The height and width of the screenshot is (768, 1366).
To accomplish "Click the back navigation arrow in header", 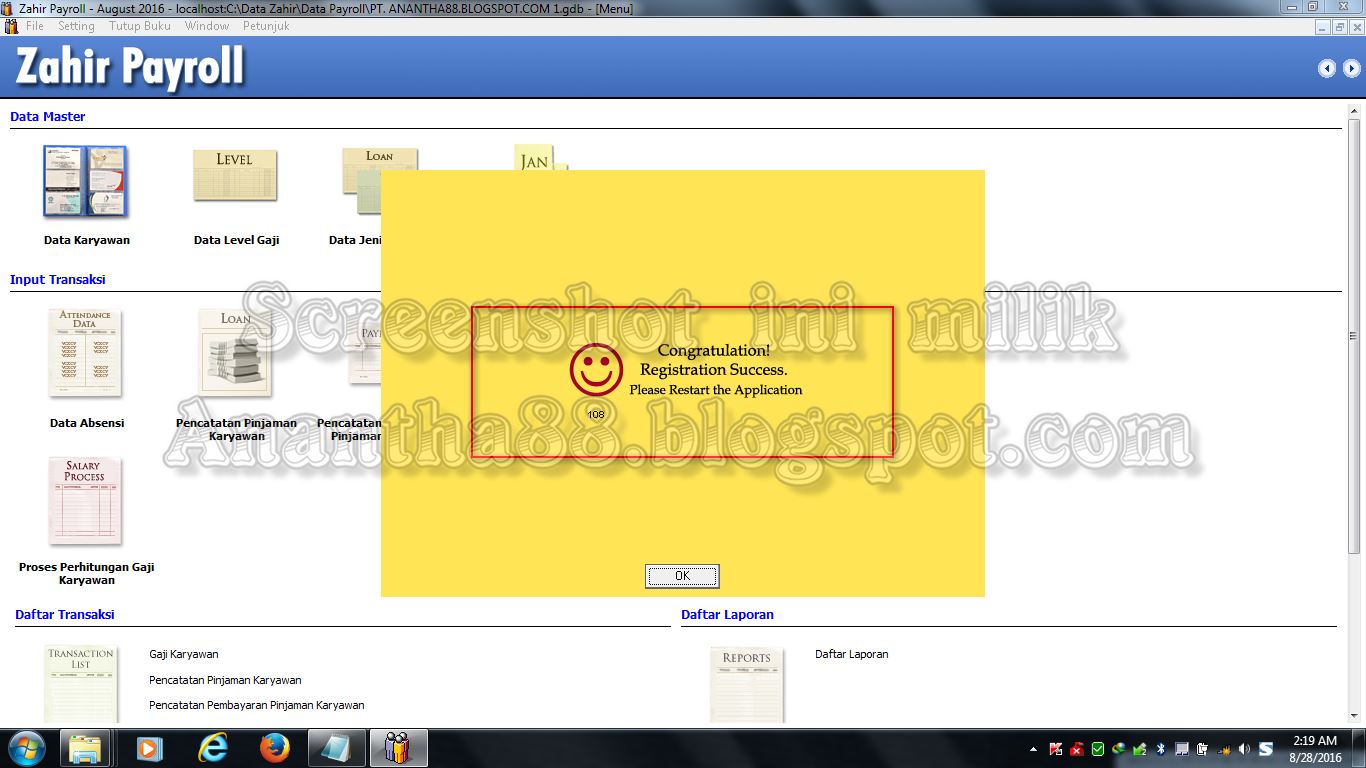I will click(1327, 68).
